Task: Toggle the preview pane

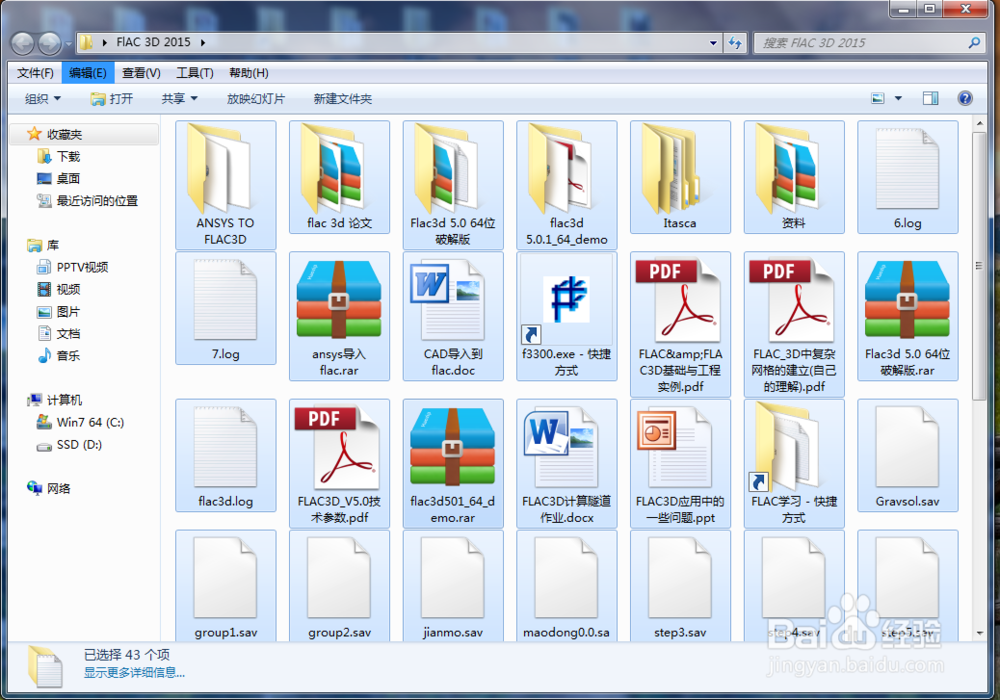Action: pos(930,98)
